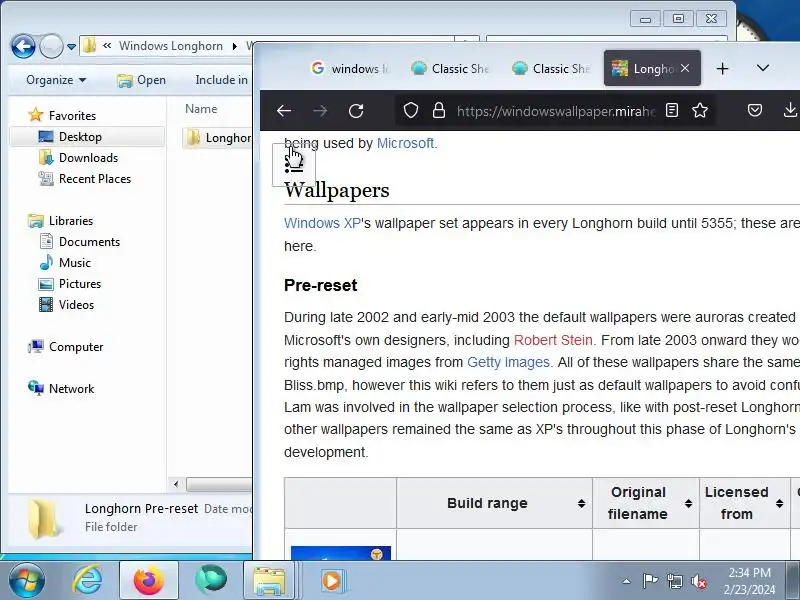Open the Windows Start orb
This screenshot has width=800, height=600.
(x=27, y=581)
